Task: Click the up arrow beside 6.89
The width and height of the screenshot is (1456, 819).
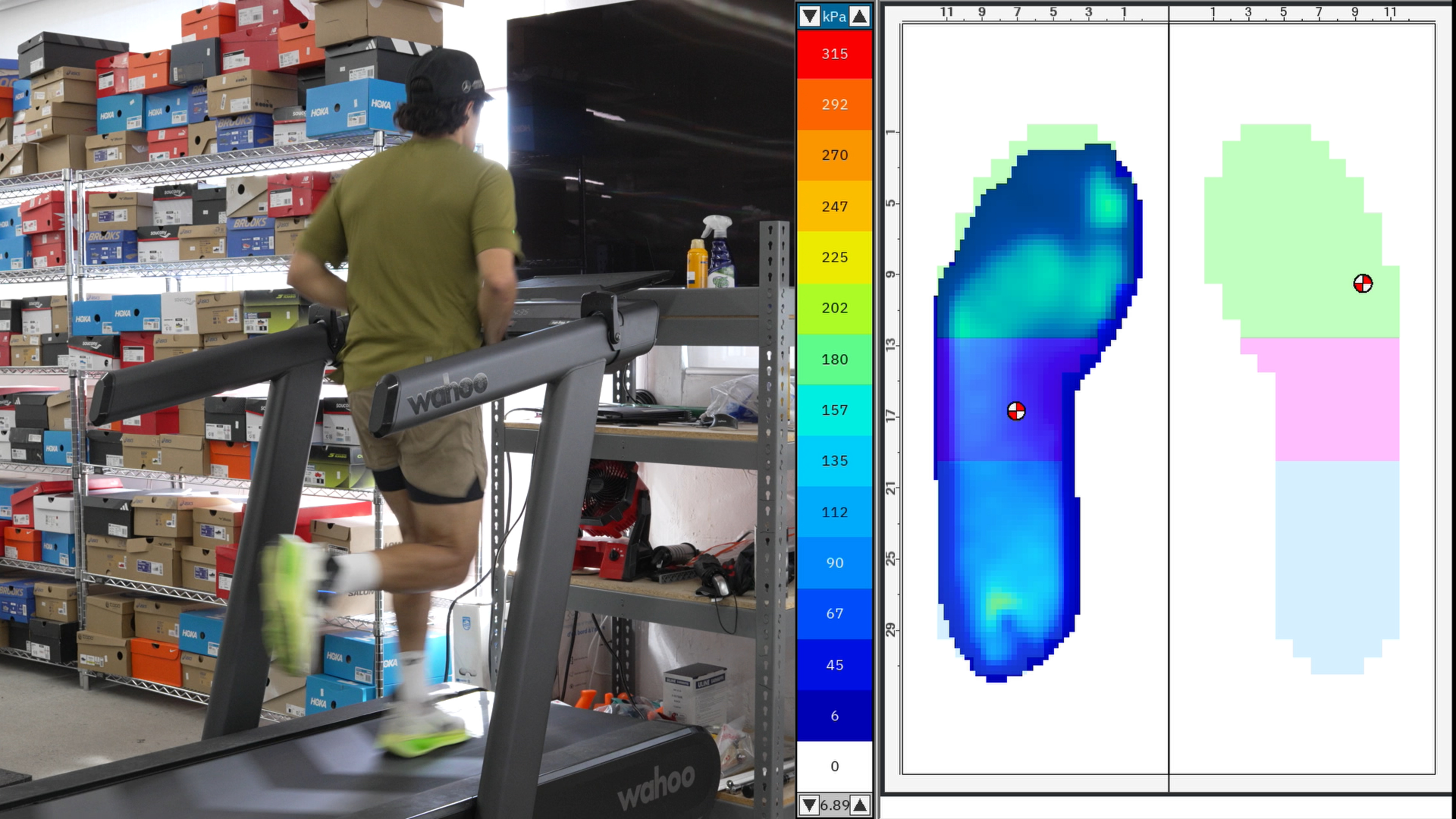Action: coord(860,805)
